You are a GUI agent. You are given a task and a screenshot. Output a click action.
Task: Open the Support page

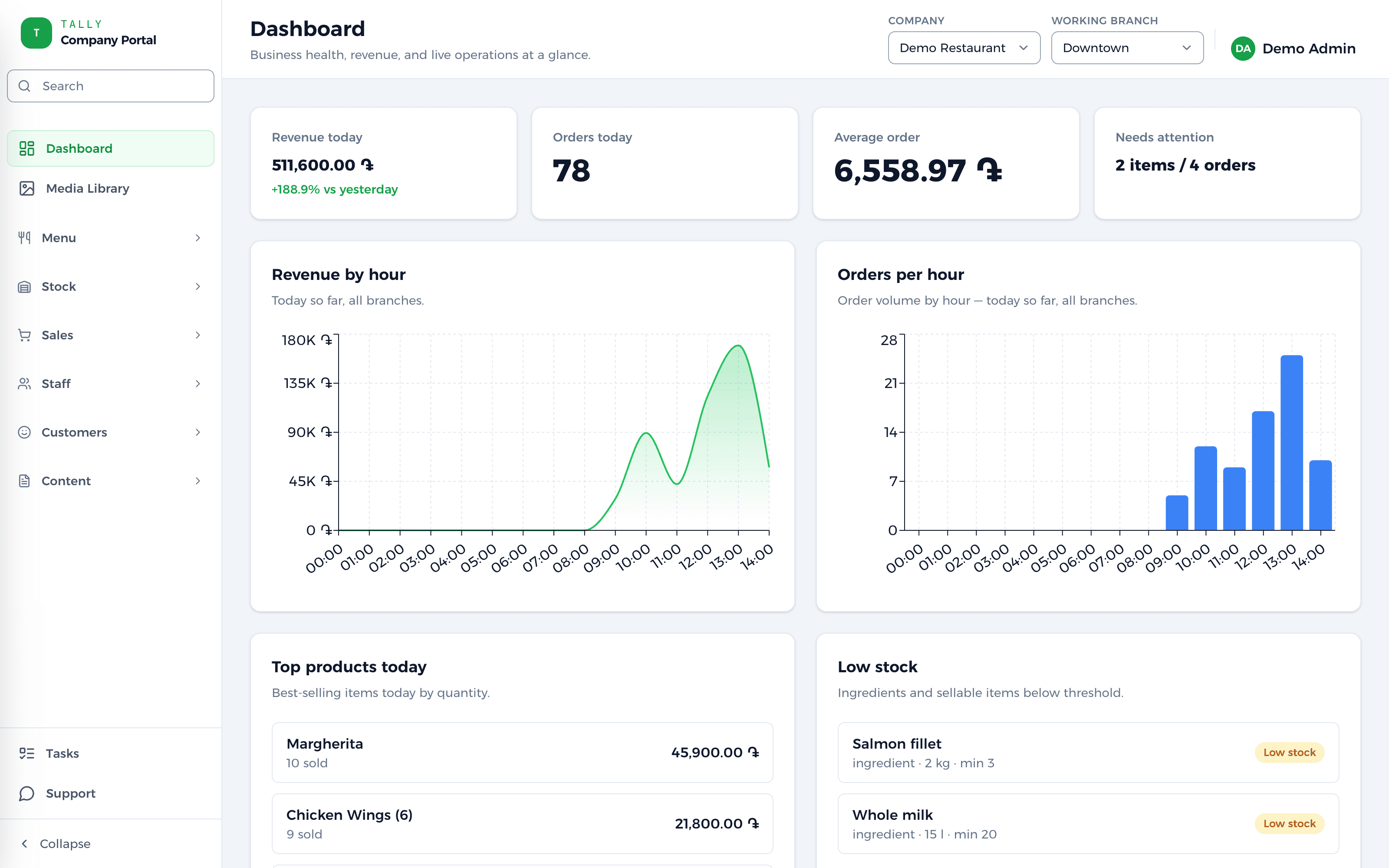click(110, 793)
